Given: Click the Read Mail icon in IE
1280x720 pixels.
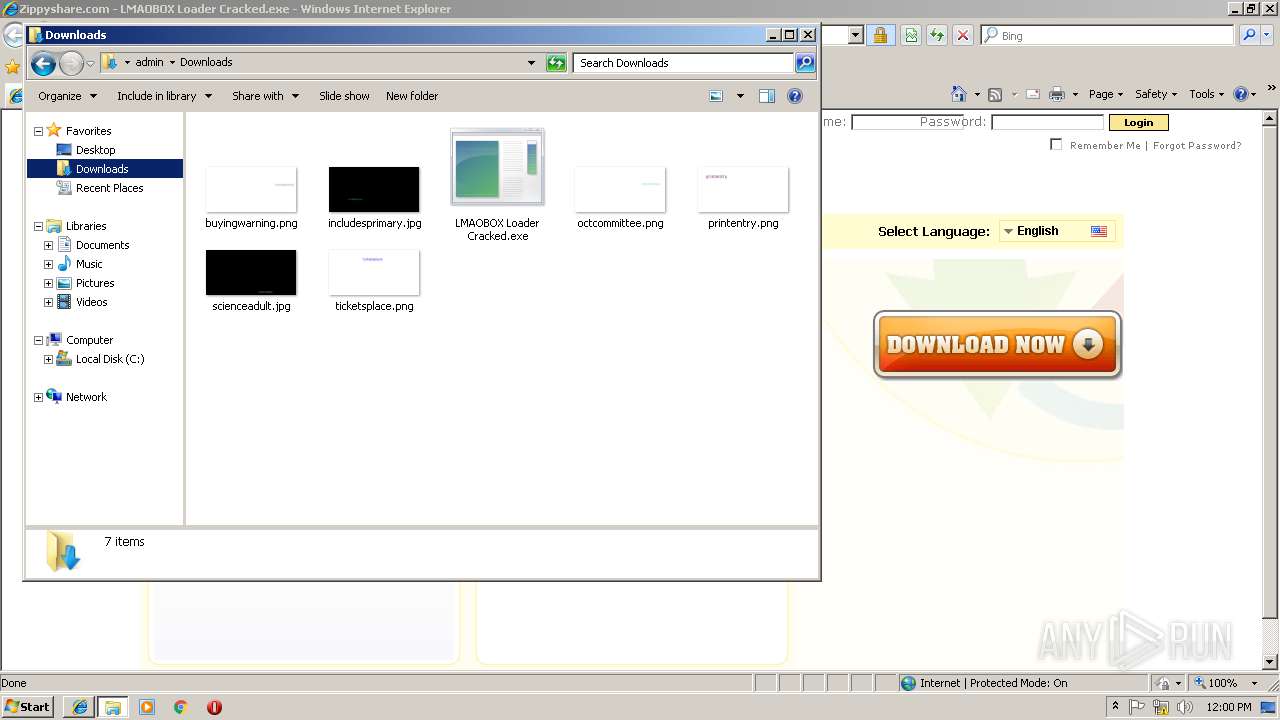Looking at the screenshot, I should click(1032, 94).
